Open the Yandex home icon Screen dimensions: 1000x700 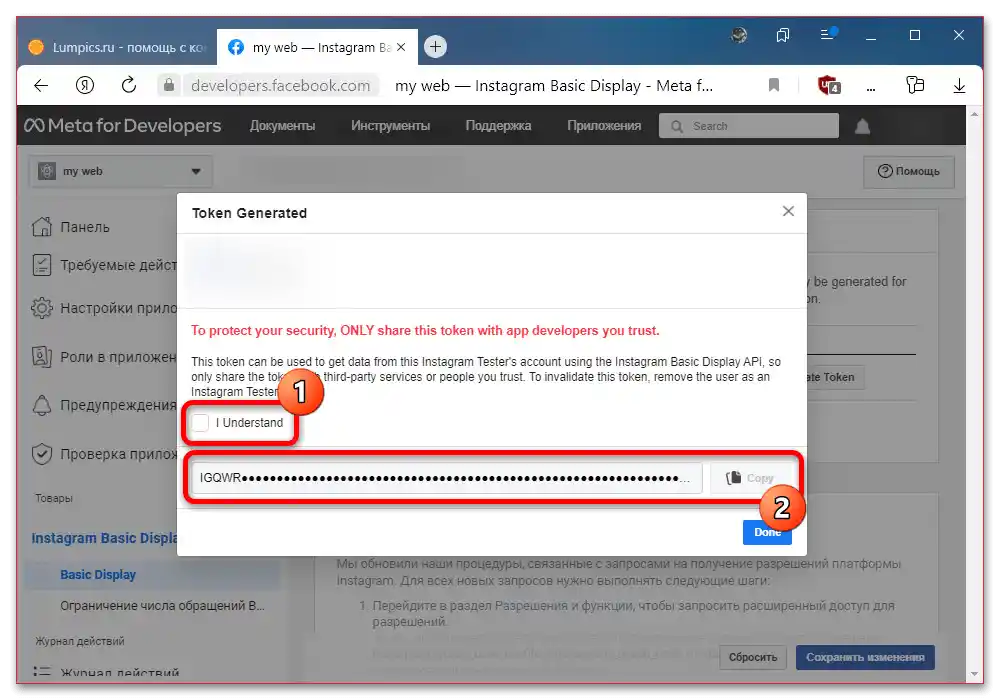85,85
